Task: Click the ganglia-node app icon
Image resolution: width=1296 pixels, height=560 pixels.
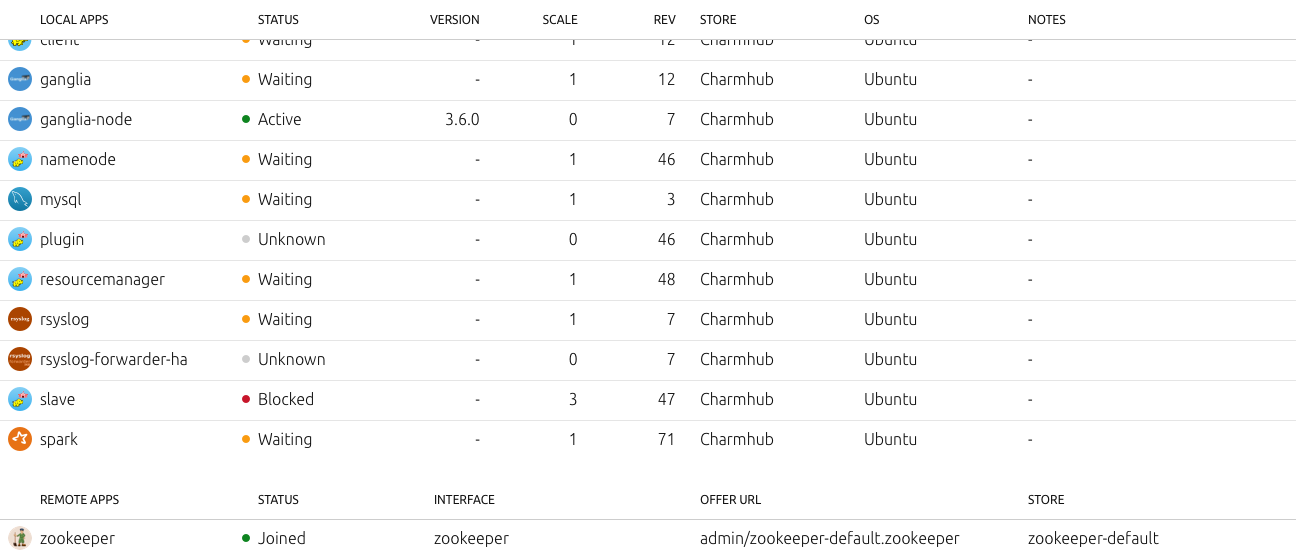Action: coord(20,119)
